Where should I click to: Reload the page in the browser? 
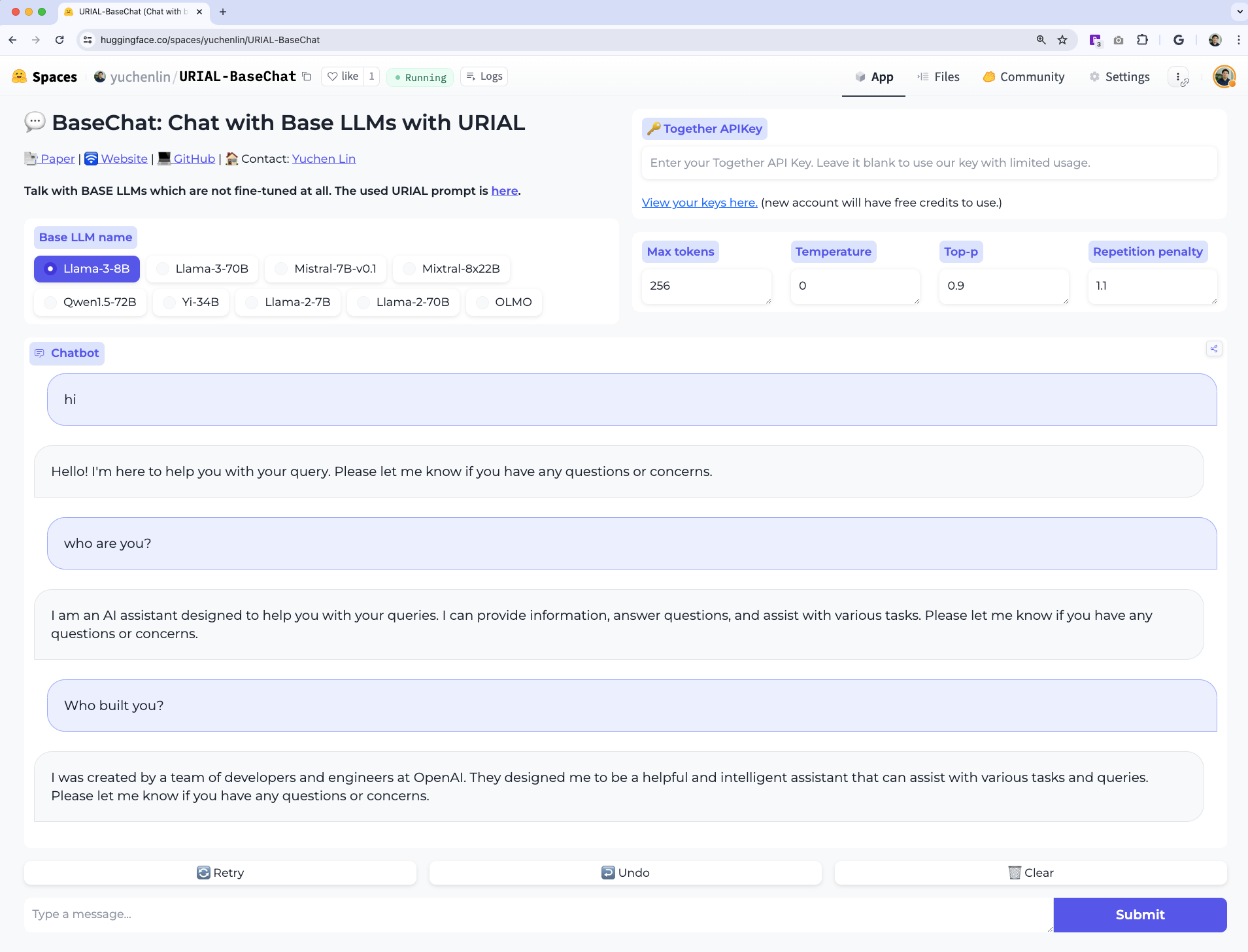pyautogui.click(x=59, y=40)
